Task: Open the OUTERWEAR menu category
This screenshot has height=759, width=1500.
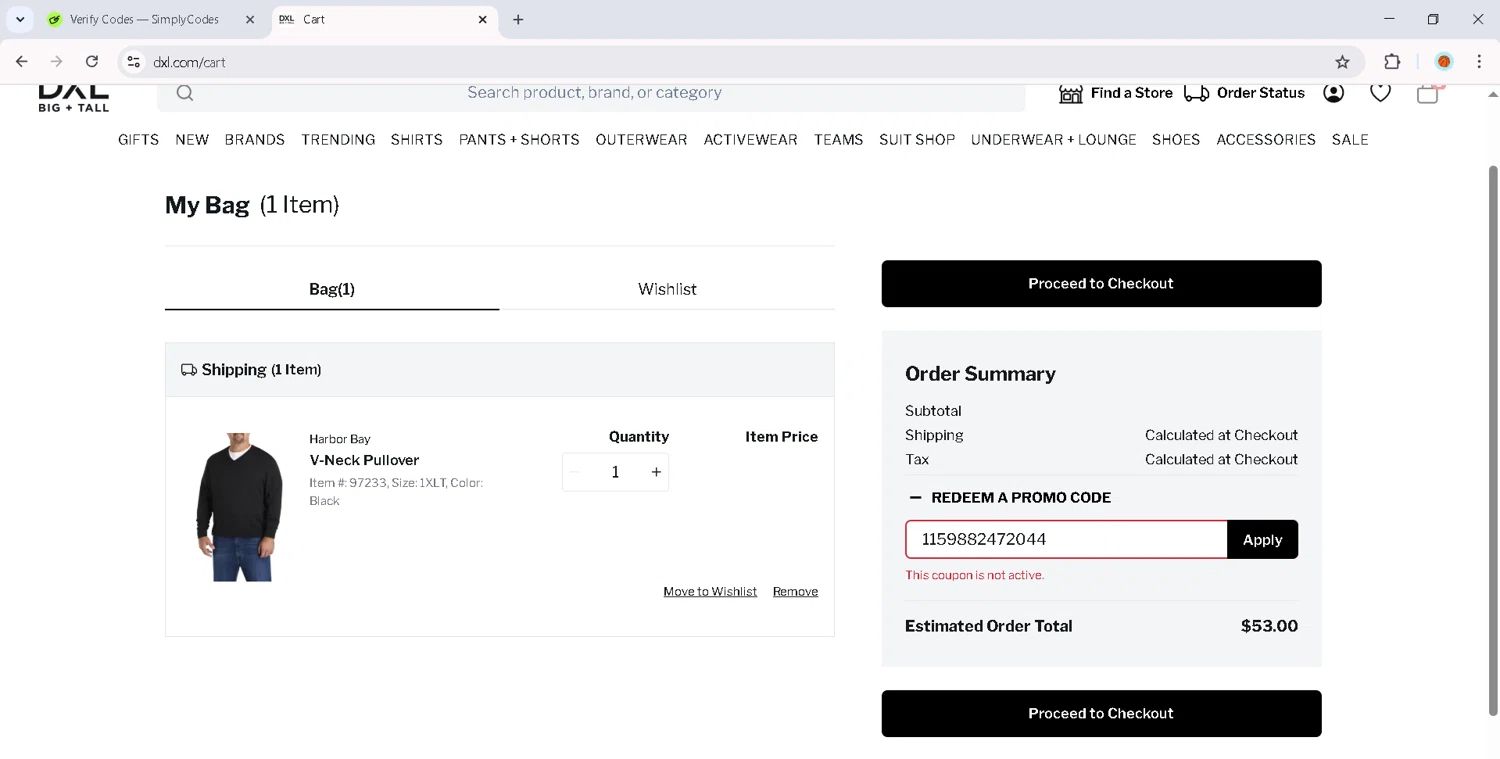Action: (641, 140)
